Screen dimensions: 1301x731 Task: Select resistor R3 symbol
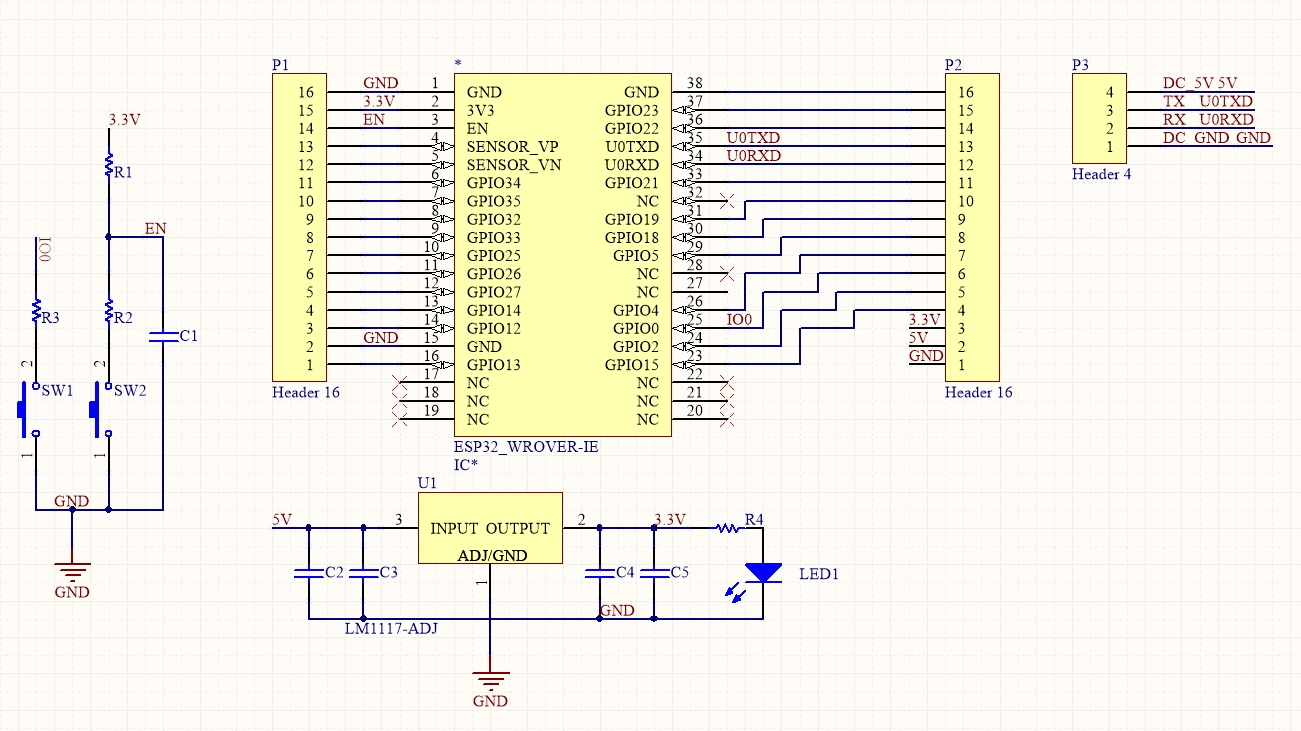[x=36, y=310]
